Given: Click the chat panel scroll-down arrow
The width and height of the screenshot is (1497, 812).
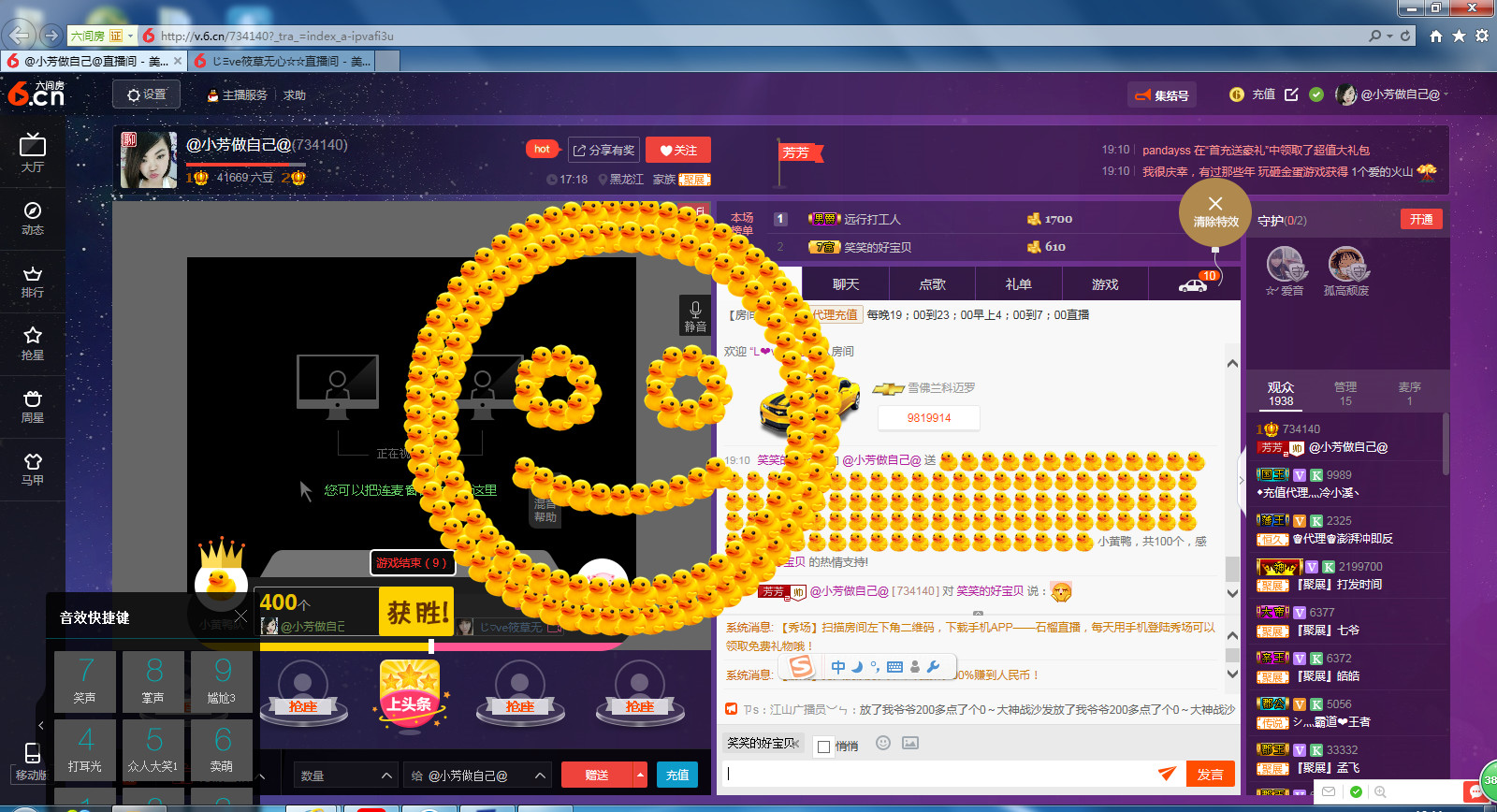Looking at the screenshot, I should 1232,593.
